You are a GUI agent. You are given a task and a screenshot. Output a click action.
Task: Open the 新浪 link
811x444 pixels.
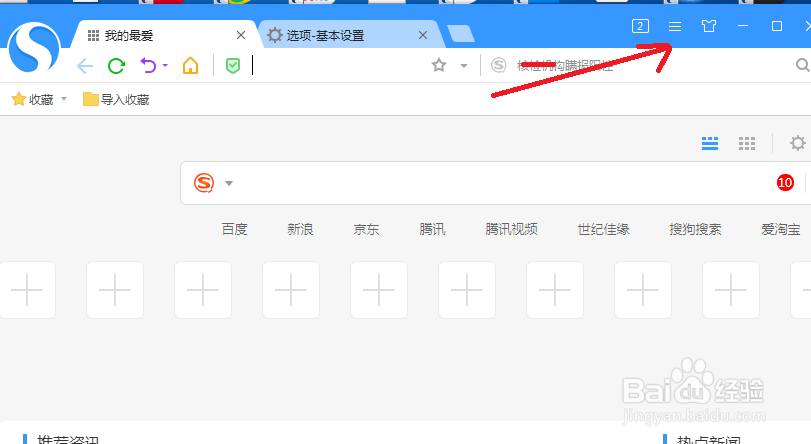click(x=301, y=229)
